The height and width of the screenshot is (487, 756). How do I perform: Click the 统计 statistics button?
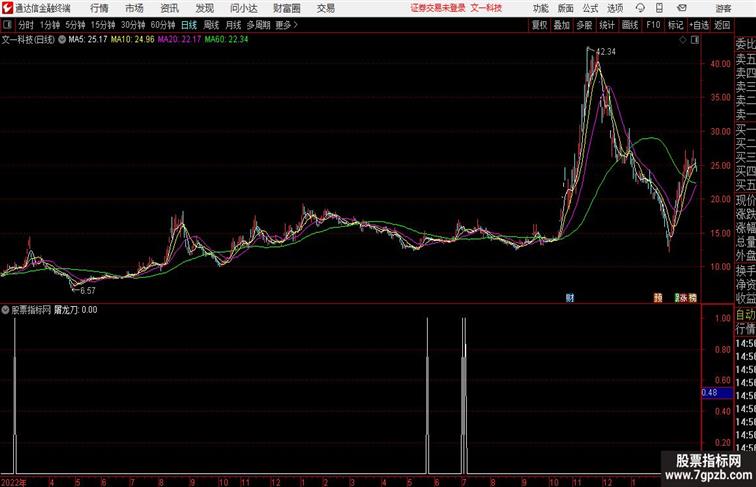point(607,25)
